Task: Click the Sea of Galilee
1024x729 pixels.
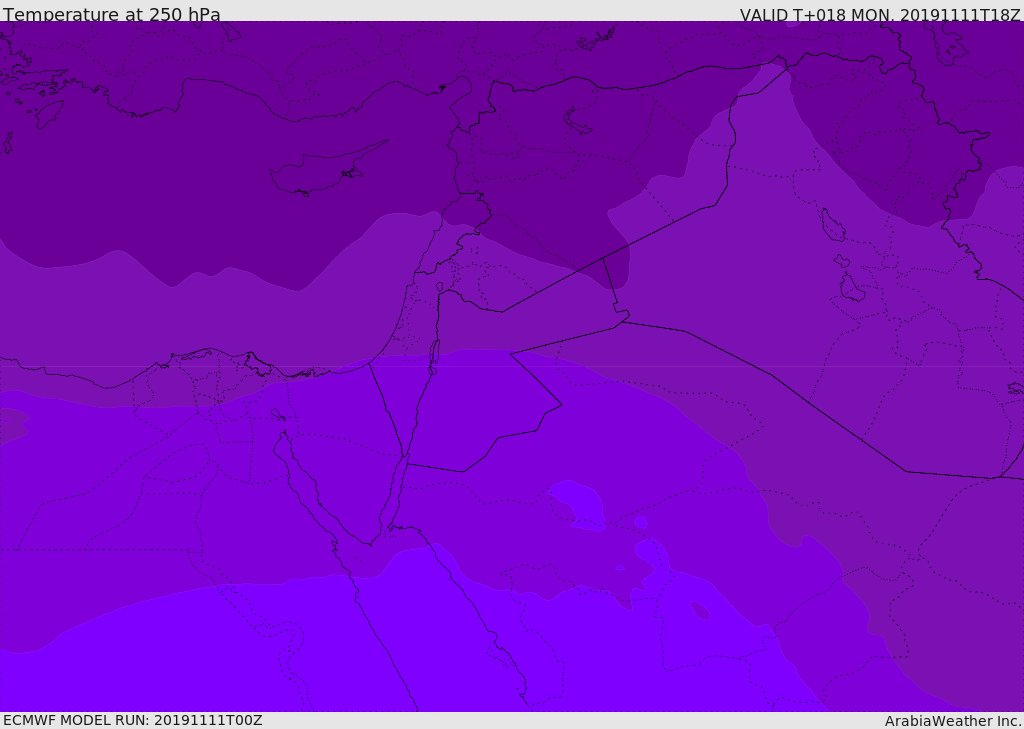Action: click(439, 288)
